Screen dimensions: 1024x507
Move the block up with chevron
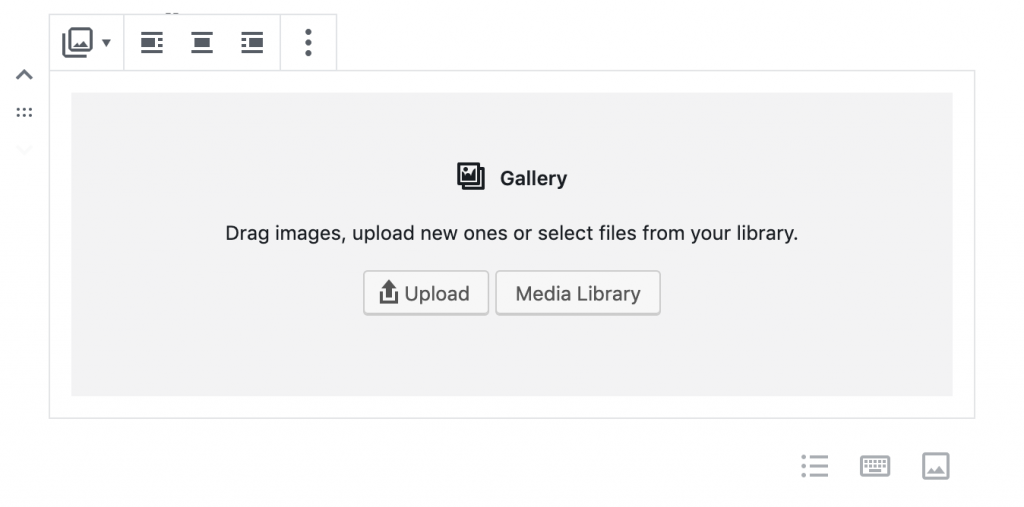25,74
